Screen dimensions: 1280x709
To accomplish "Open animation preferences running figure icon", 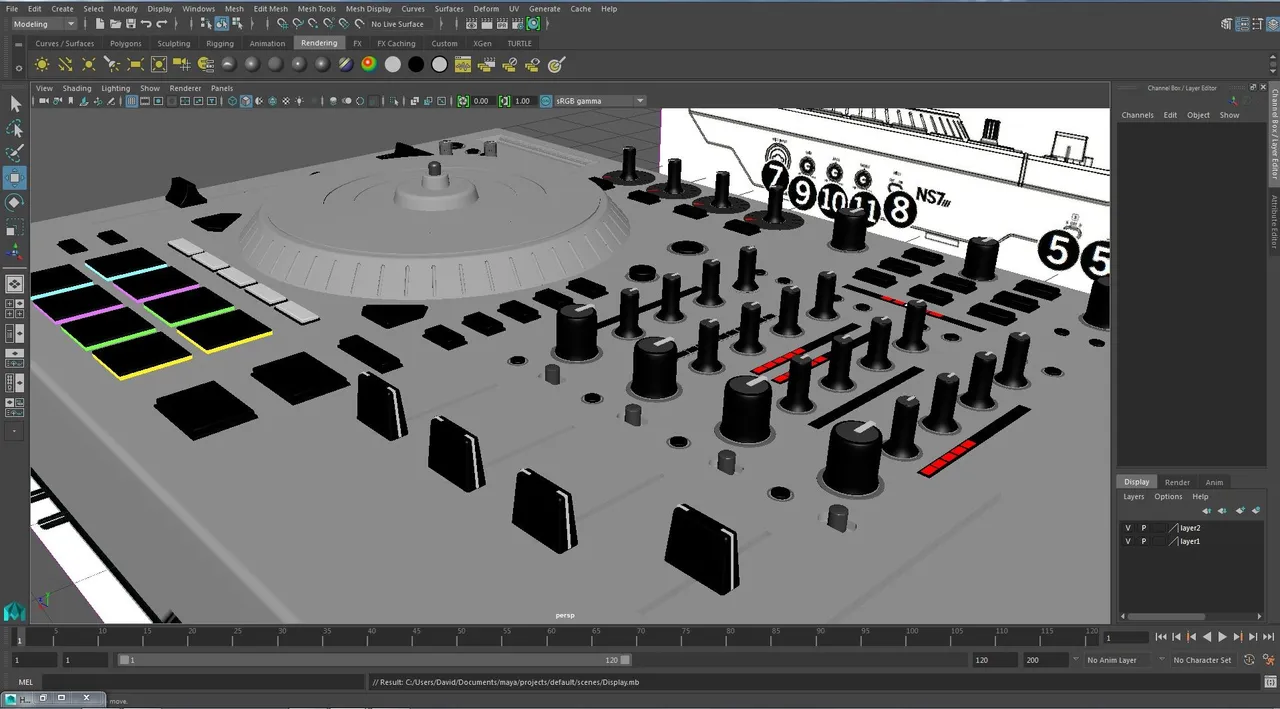I will [x=1268, y=660].
